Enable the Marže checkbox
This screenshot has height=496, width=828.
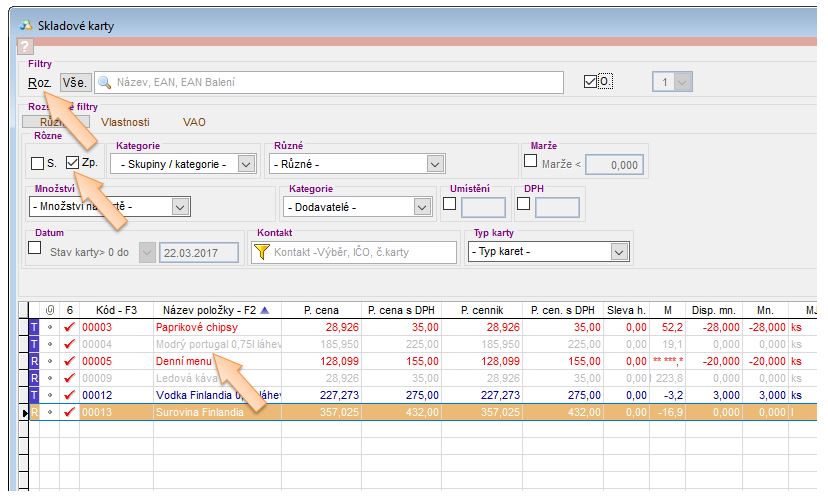point(531,160)
